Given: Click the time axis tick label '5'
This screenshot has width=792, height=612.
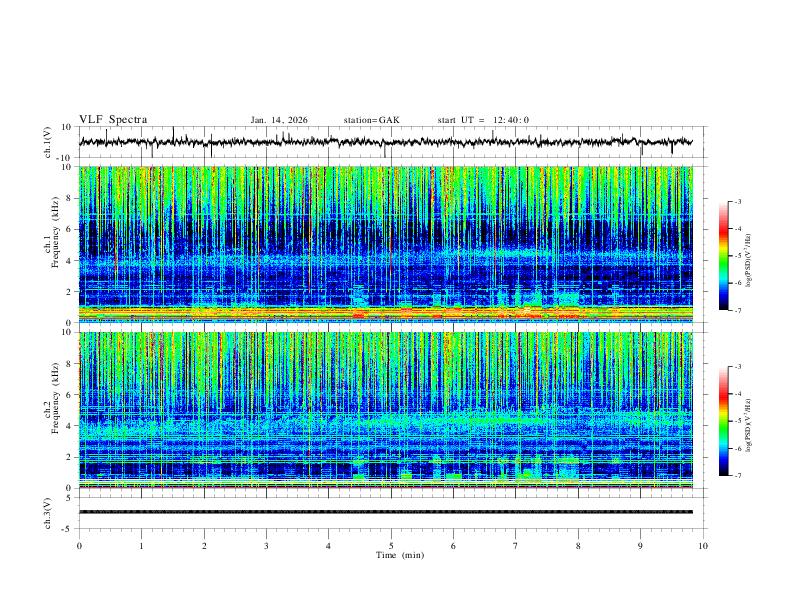Looking at the screenshot, I should point(391,546).
